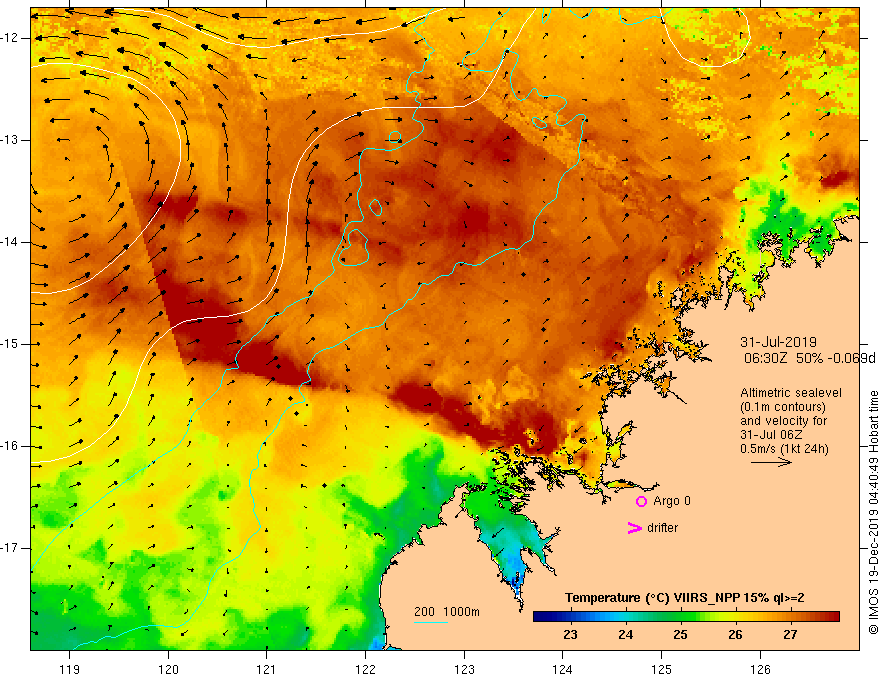Click the '31-Jul 06Z' text line
This screenshot has height=680, width=880.
tap(771, 435)
